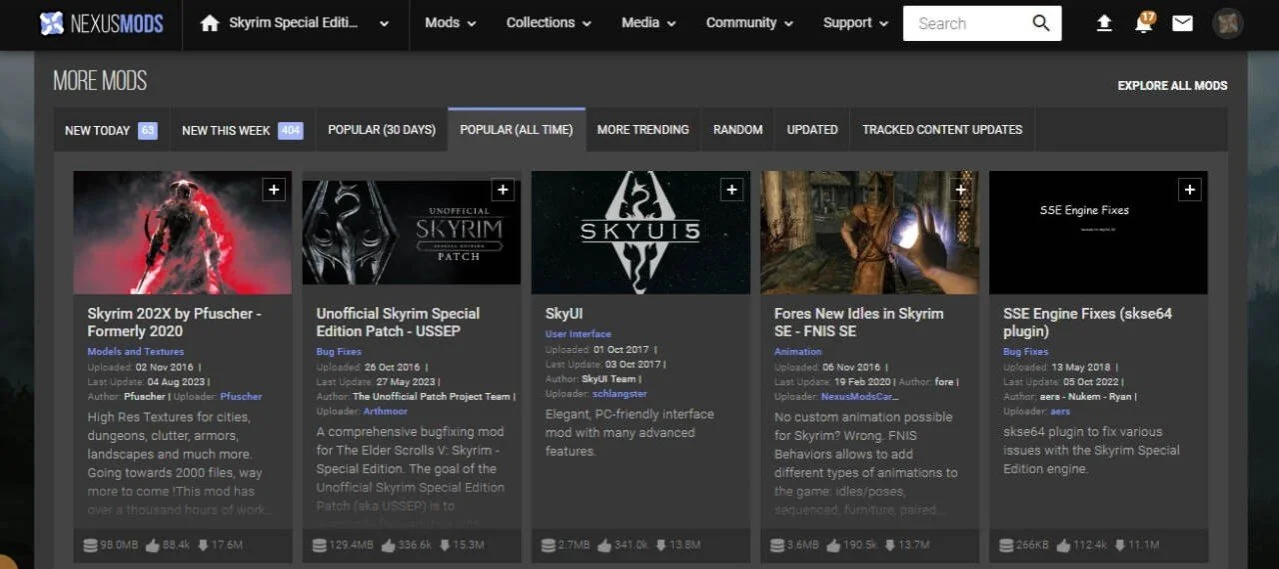Open the SSE Engine Fixes black thumbnail
Screen dimensions: 1279x569
coord(1098,232)
